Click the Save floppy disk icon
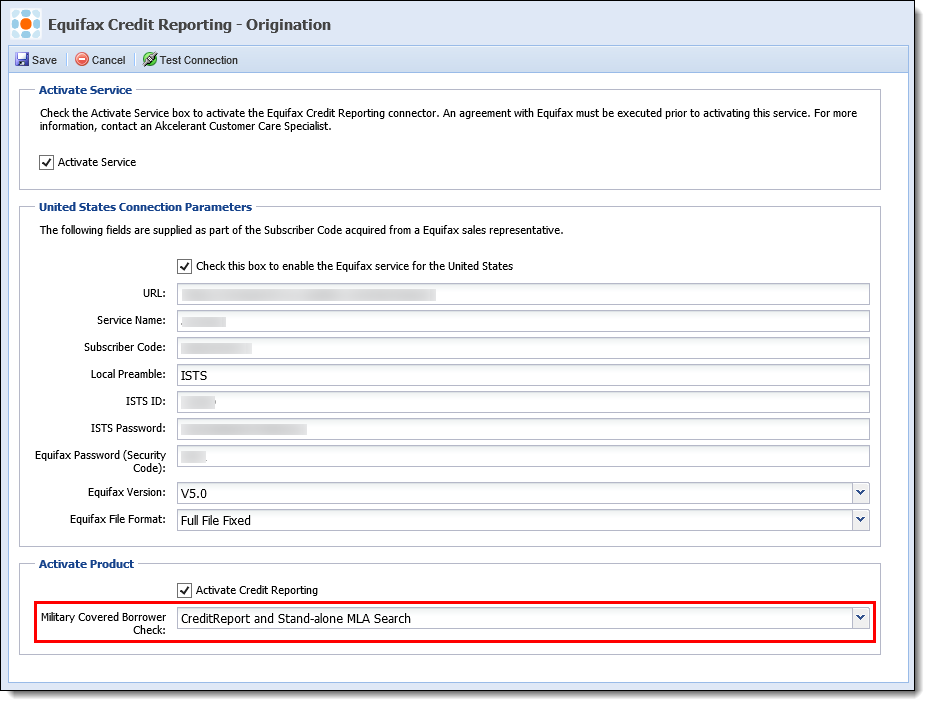The width and height of the screenshot is (930, 706). click(22, 59)
